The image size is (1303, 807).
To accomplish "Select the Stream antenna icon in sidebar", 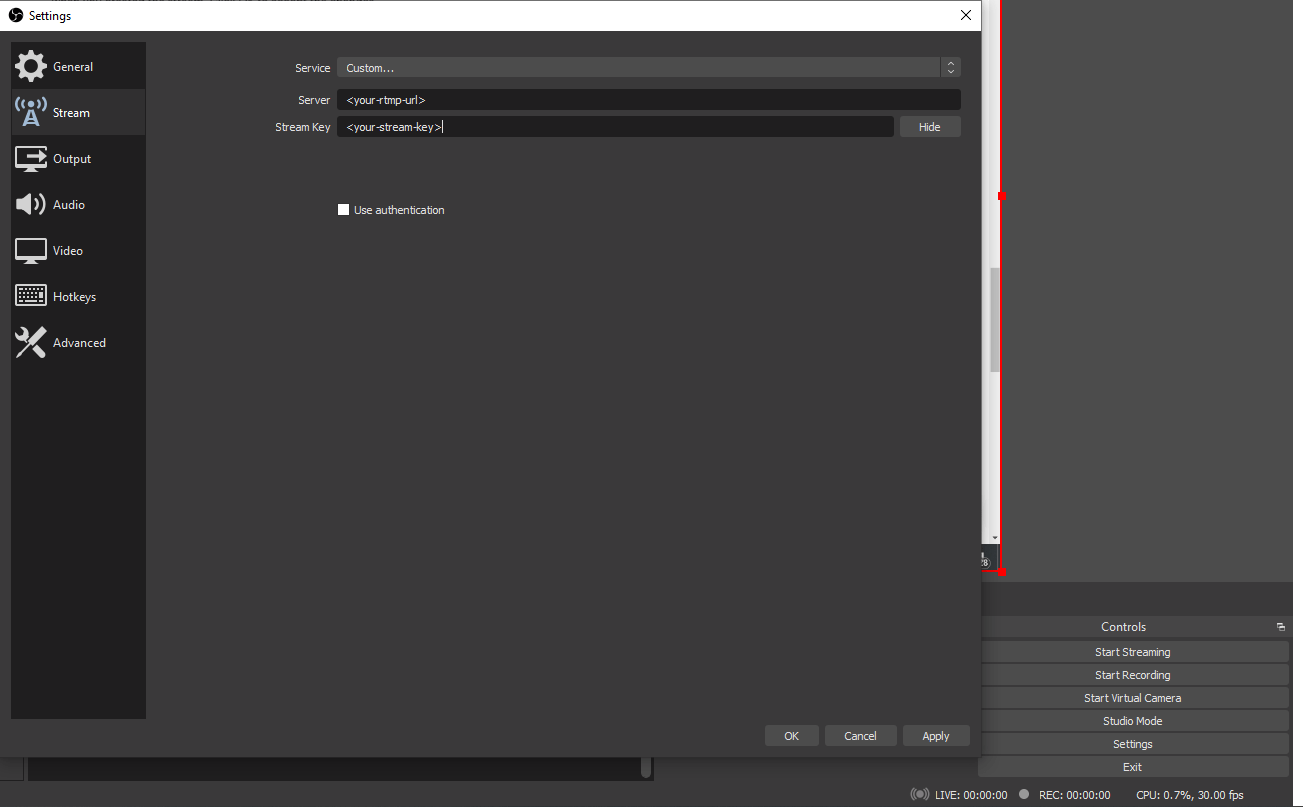I will (x=30, y=111).
